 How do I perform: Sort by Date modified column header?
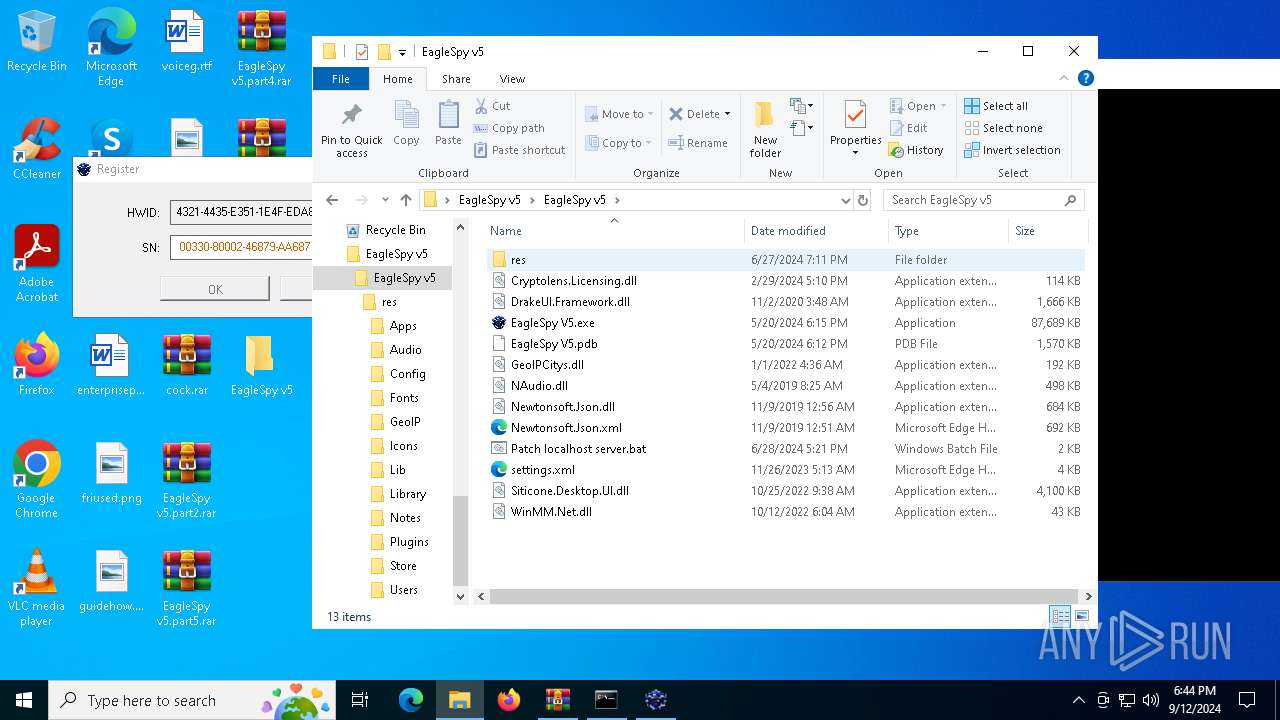pos(816,231)
